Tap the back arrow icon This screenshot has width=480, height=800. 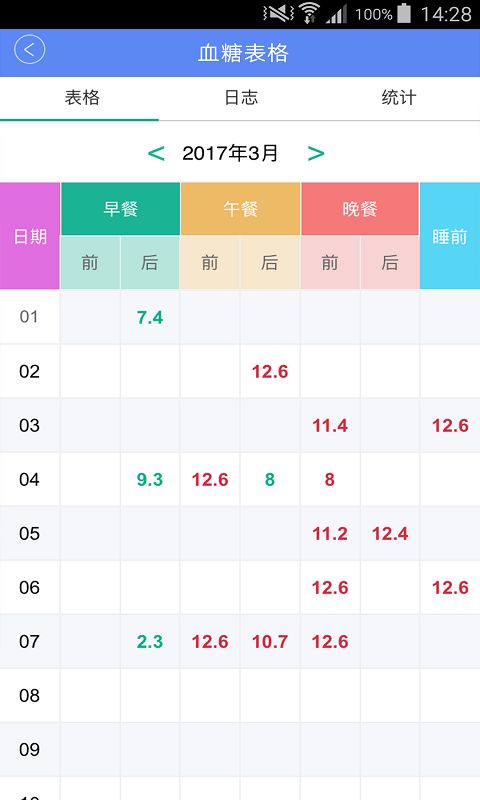30,49
